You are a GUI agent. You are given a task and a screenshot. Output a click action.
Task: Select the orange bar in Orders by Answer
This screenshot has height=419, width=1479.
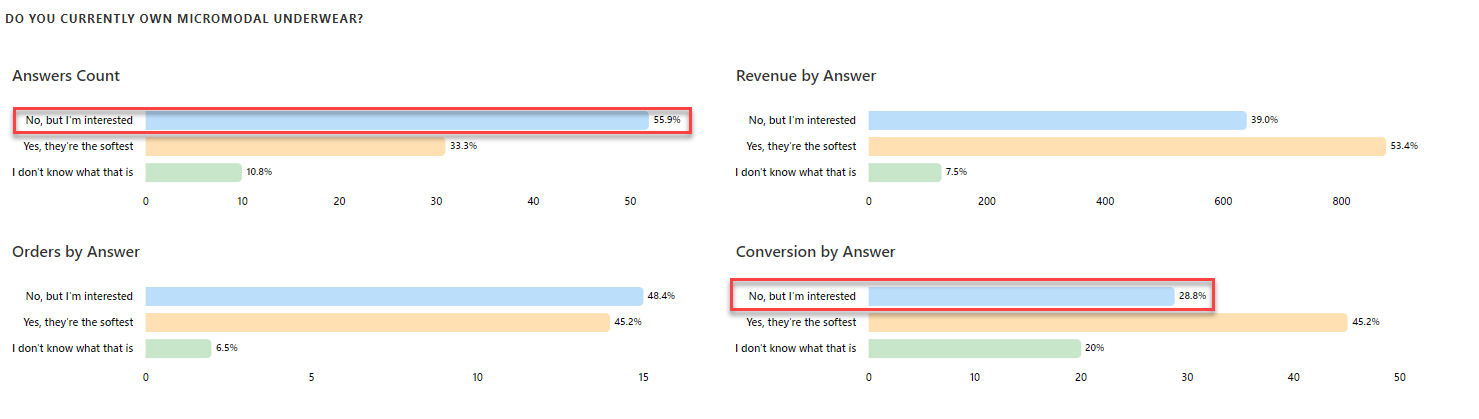(x=377, y=322)
